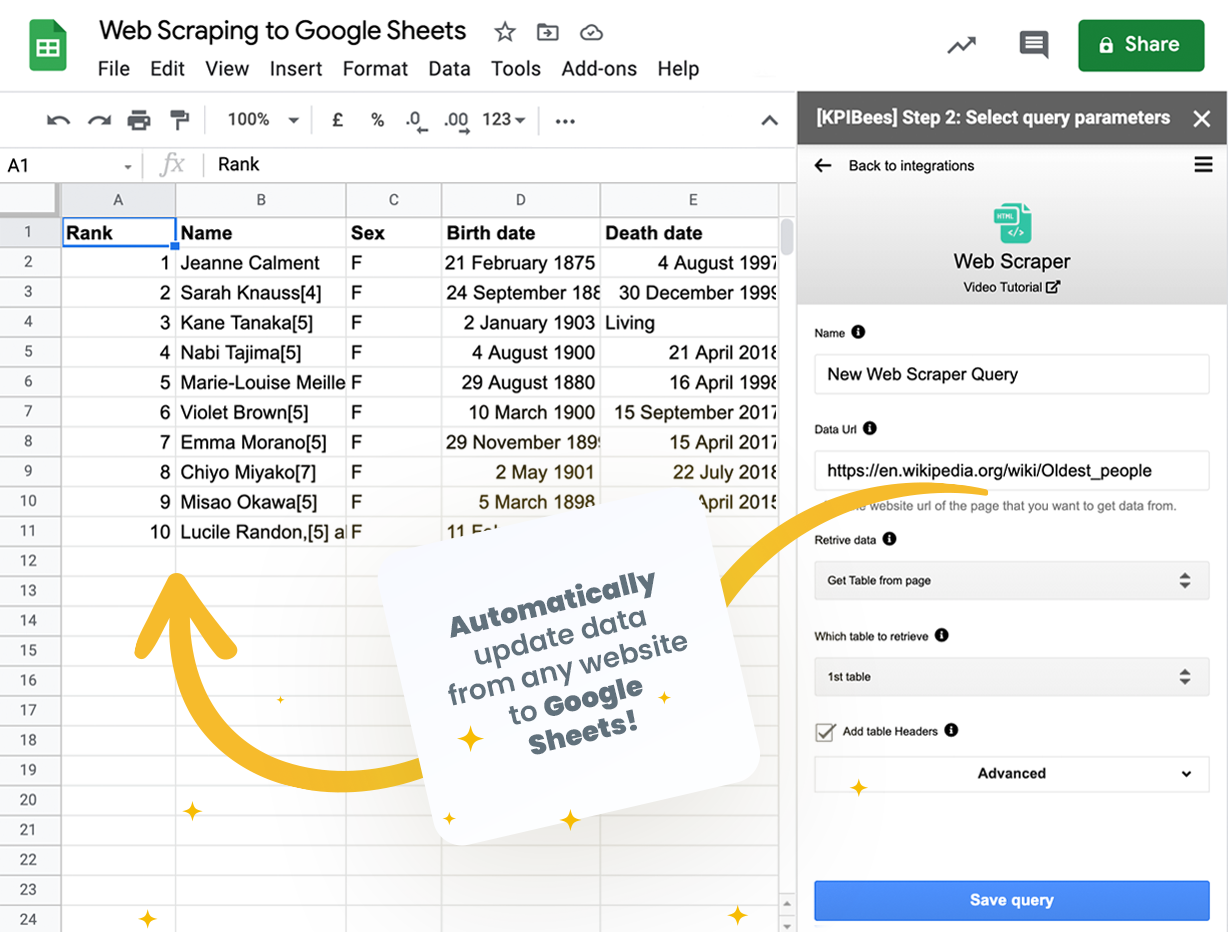Open the 1st table dropdown

(1012, 677)
